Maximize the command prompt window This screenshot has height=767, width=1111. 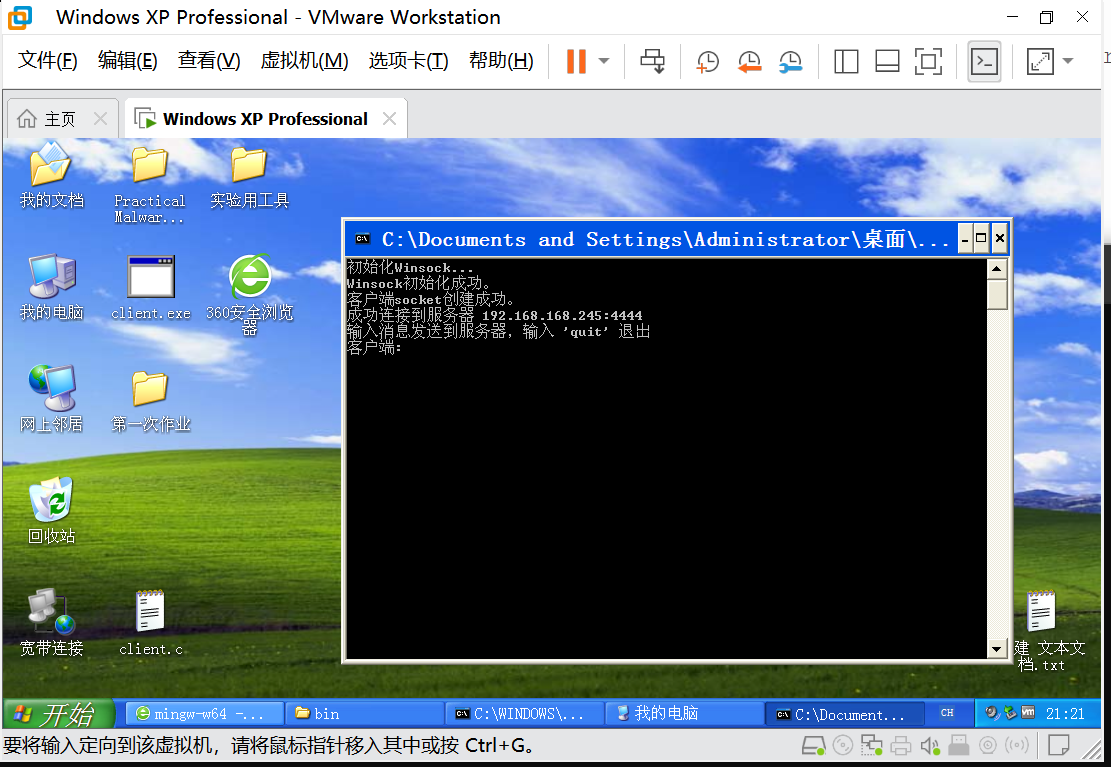(981, 239)
